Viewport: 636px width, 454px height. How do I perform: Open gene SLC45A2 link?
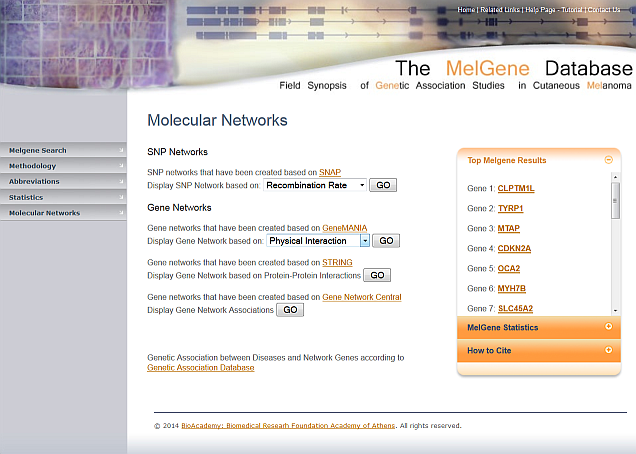(515, 308)
